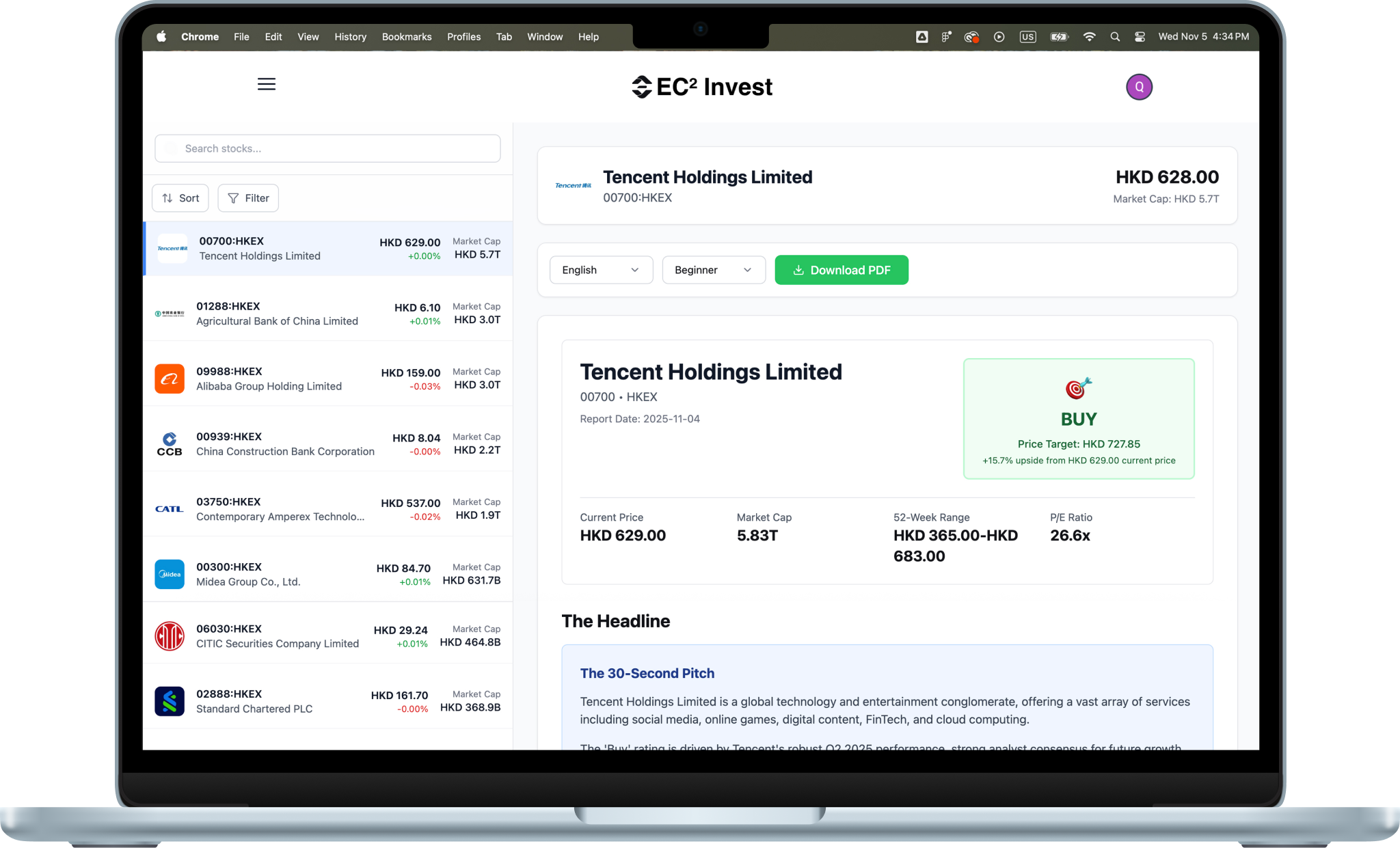Click the CATL logo icon

click(169, 508)
